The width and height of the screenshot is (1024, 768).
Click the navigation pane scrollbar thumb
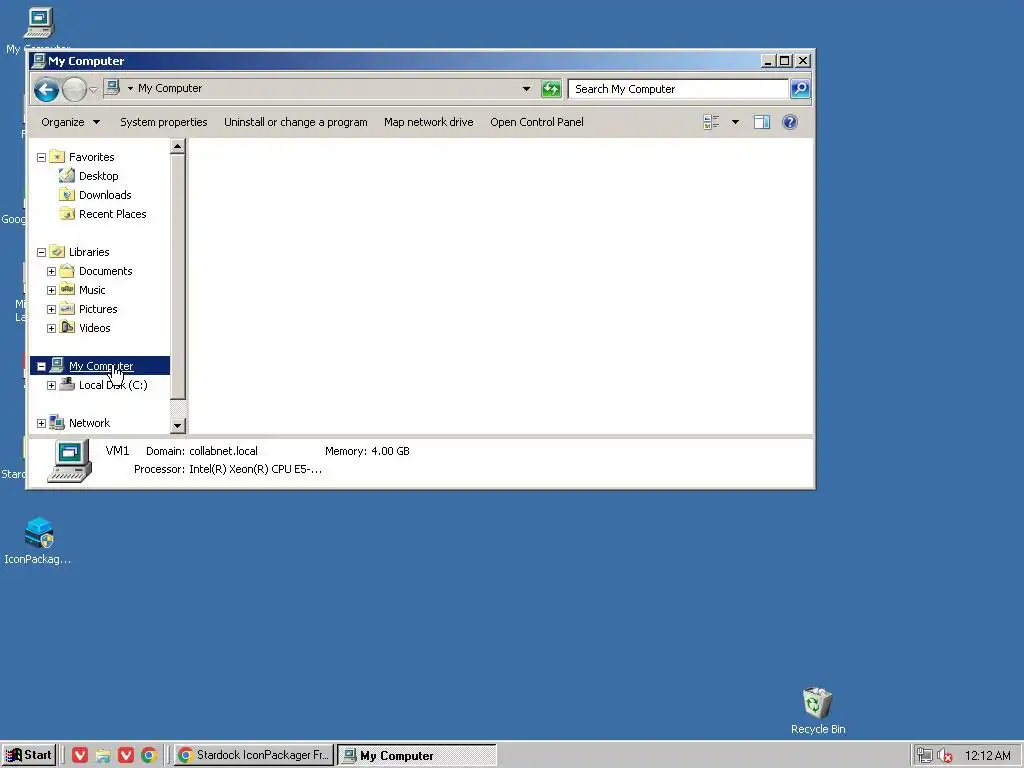(x=178, y=278)
